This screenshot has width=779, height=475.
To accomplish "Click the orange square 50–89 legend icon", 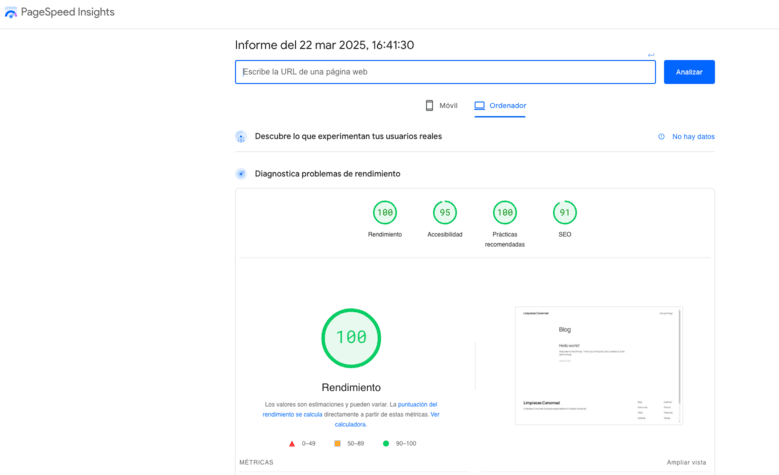I will (x=338, y=443).
